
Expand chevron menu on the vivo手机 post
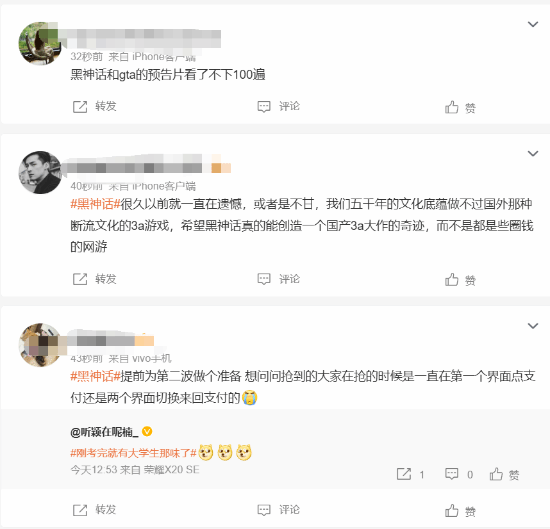pyautogui.click(x=533, y=326)
